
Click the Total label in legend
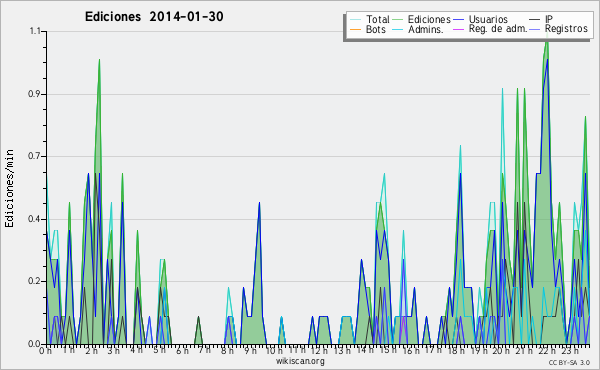pos(378,19)
